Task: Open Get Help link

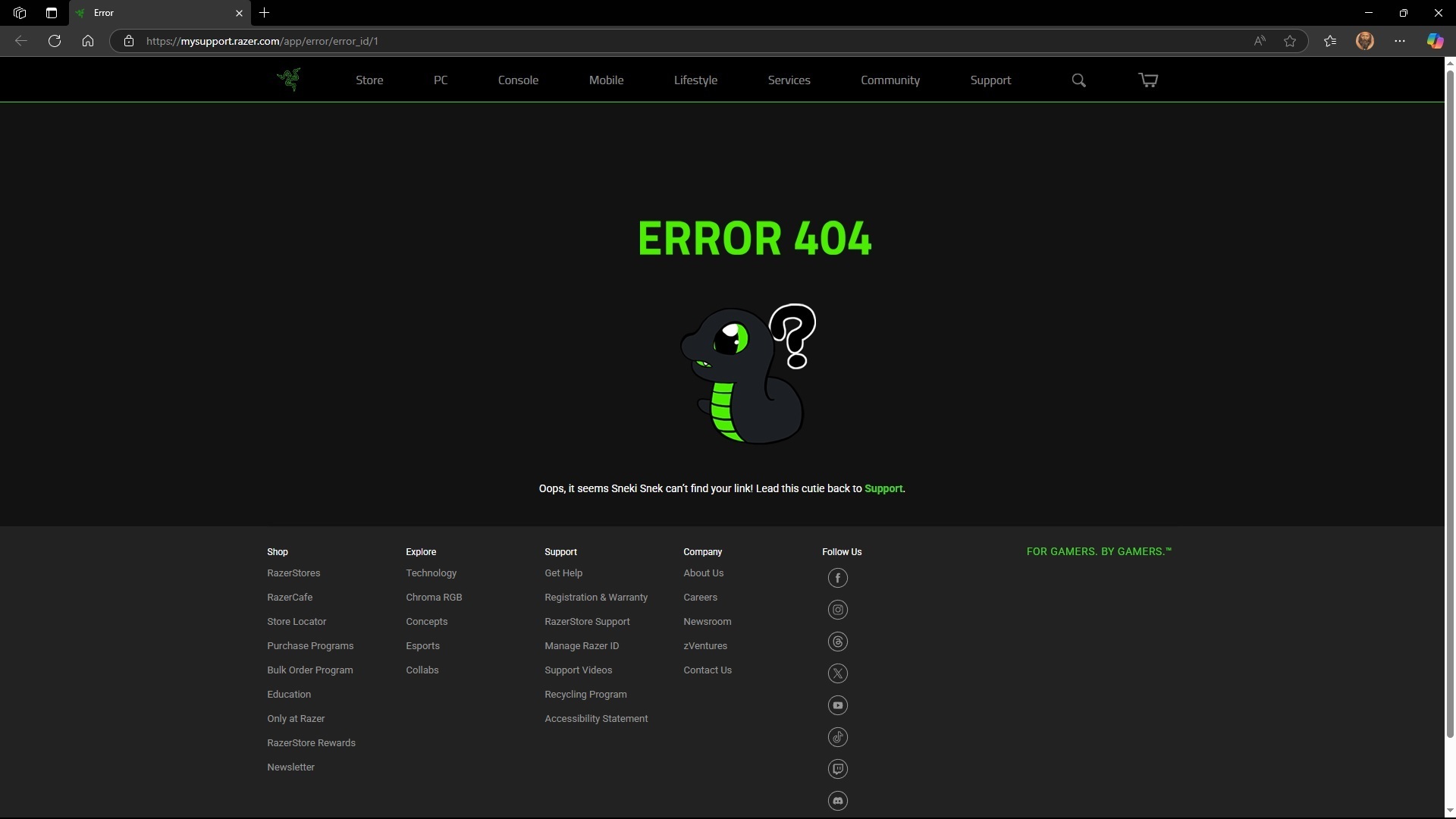Action: 563,573
